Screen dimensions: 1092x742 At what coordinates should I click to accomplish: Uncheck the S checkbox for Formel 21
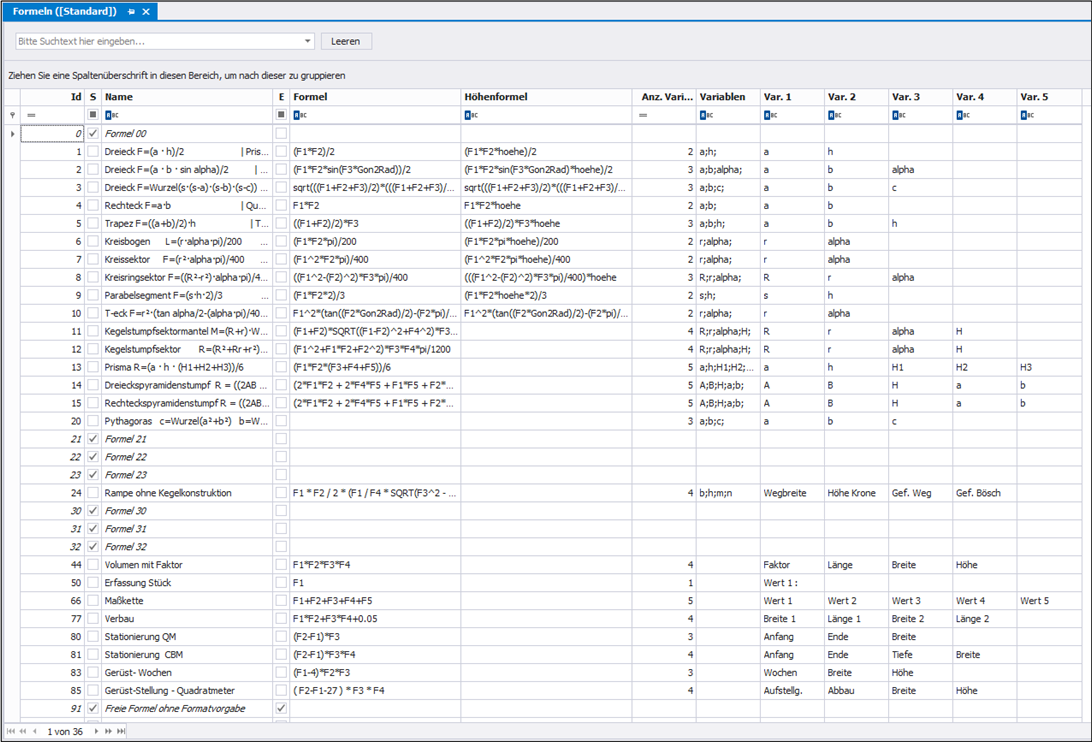click(93, 439)
